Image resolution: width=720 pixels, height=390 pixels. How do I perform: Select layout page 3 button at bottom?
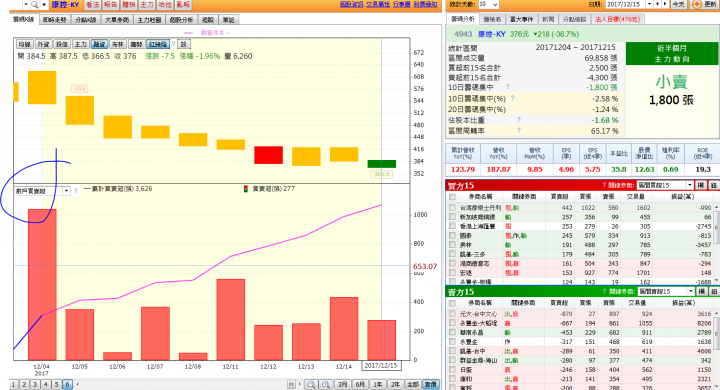(35, 384)
